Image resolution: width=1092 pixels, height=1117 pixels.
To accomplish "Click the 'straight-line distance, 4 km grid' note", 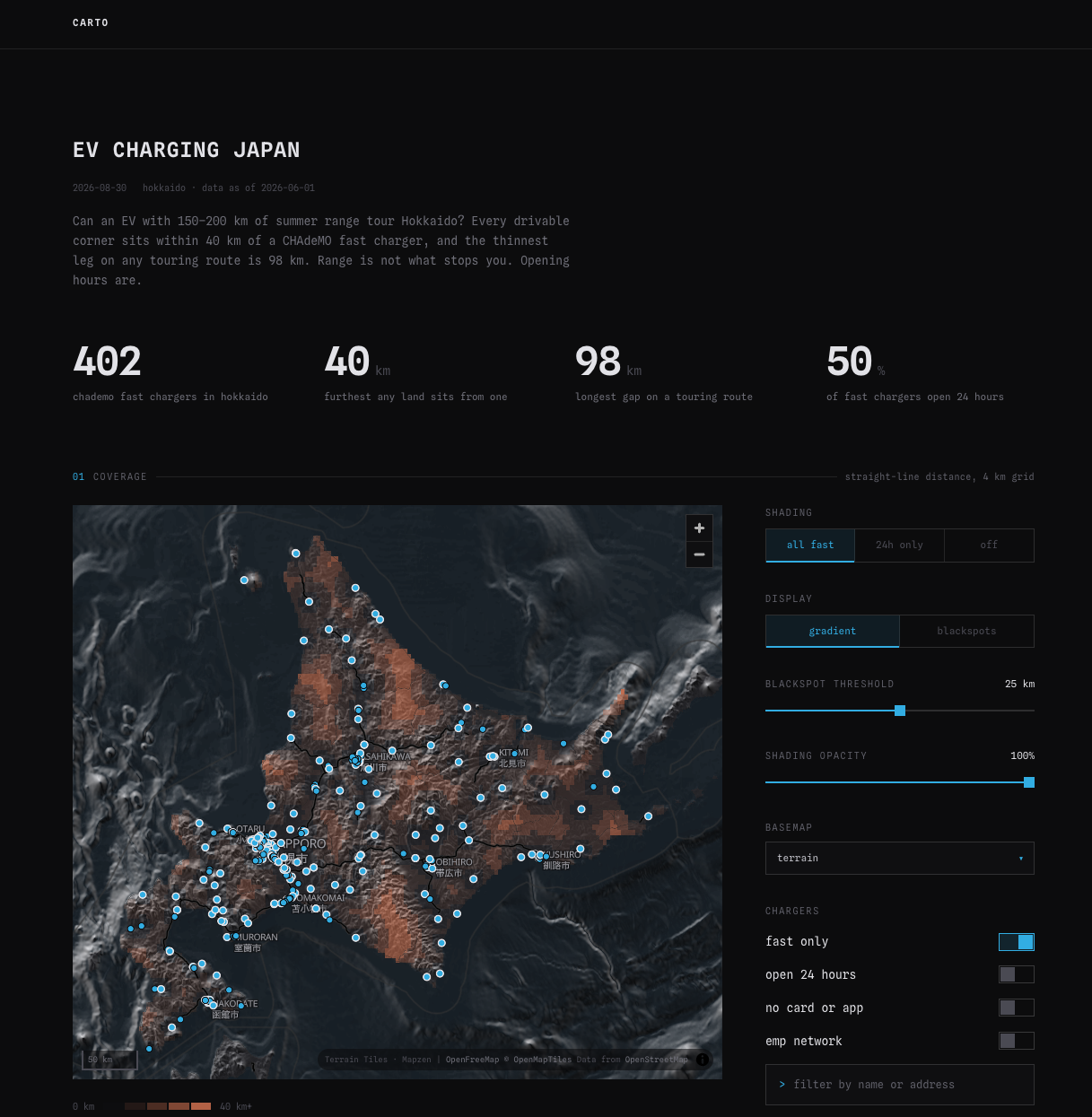I will point(939,477).
